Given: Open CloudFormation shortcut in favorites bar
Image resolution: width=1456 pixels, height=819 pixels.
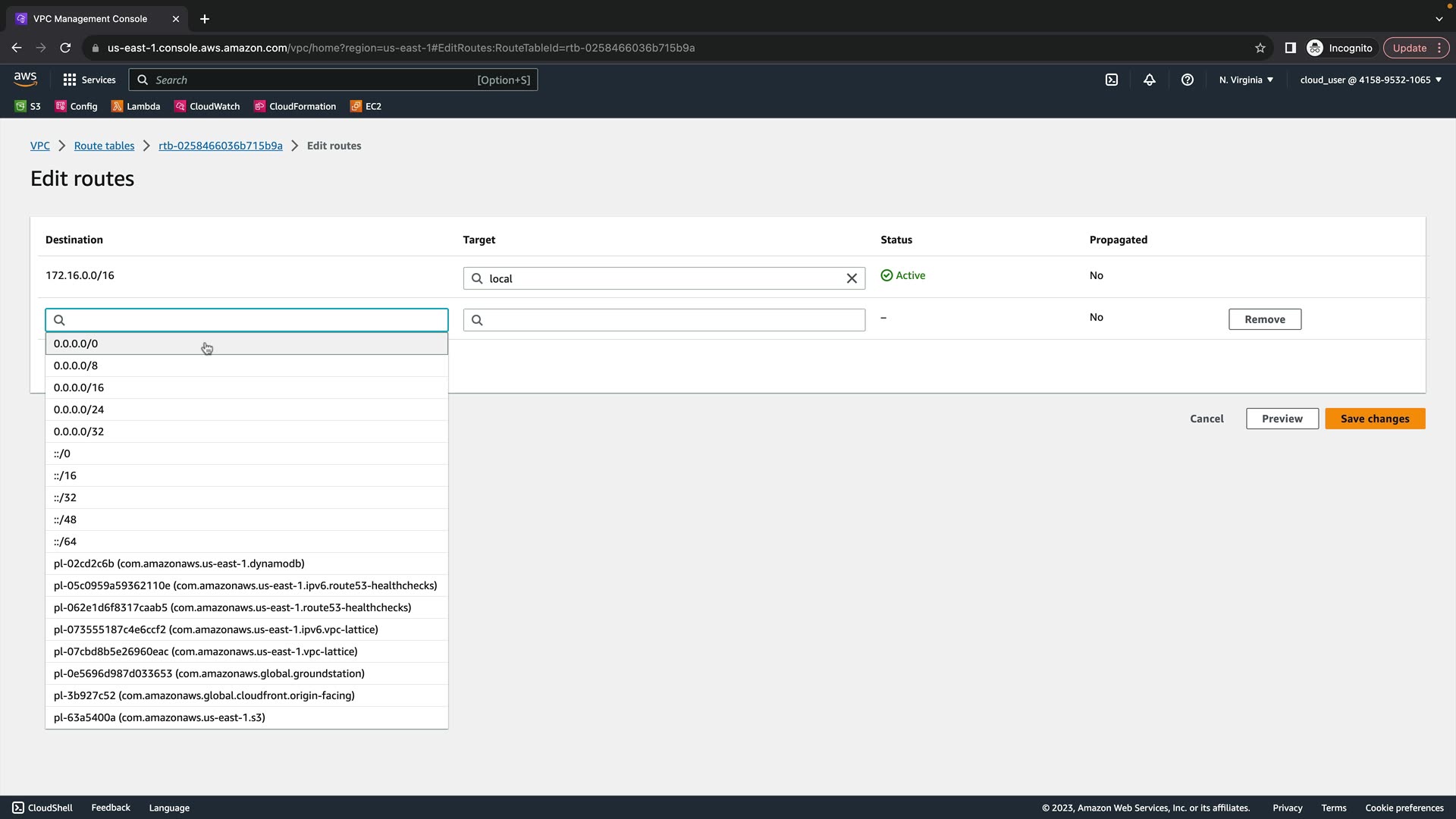Looking at the screenshot, I should coord(295,106).
